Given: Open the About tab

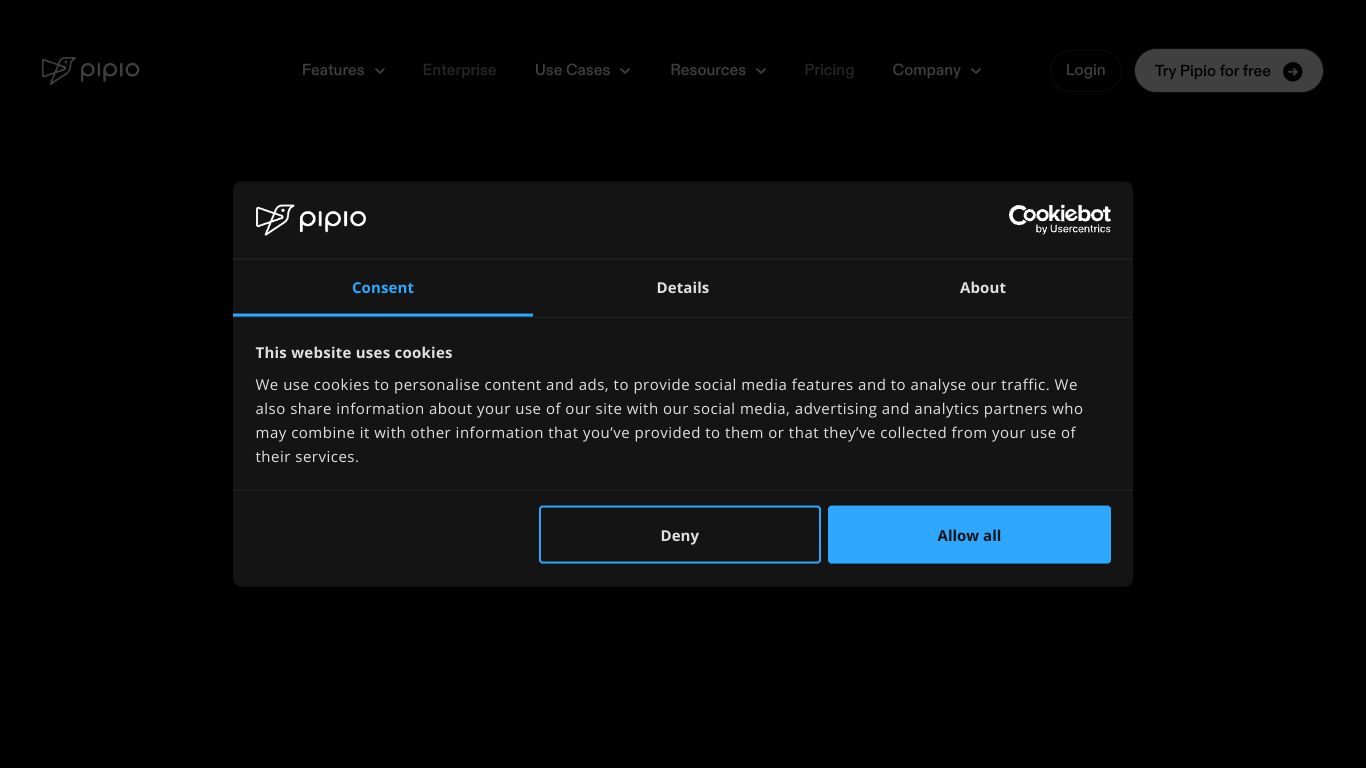Looking at the screenshot, I should click(983, 288).
